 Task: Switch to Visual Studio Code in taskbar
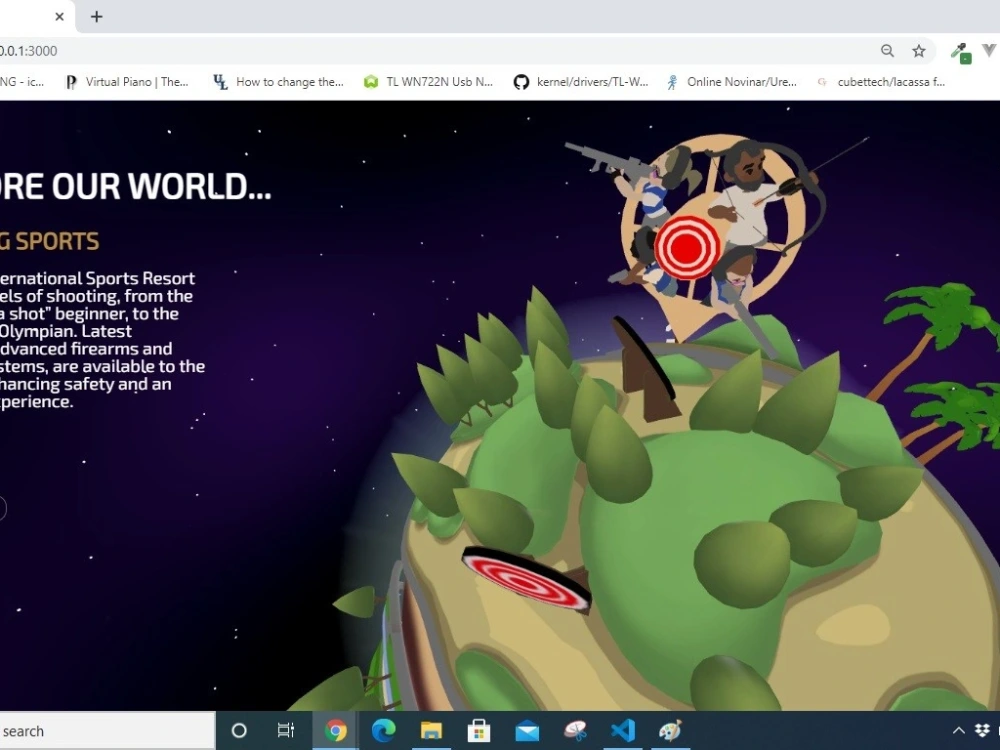point(622,731)
